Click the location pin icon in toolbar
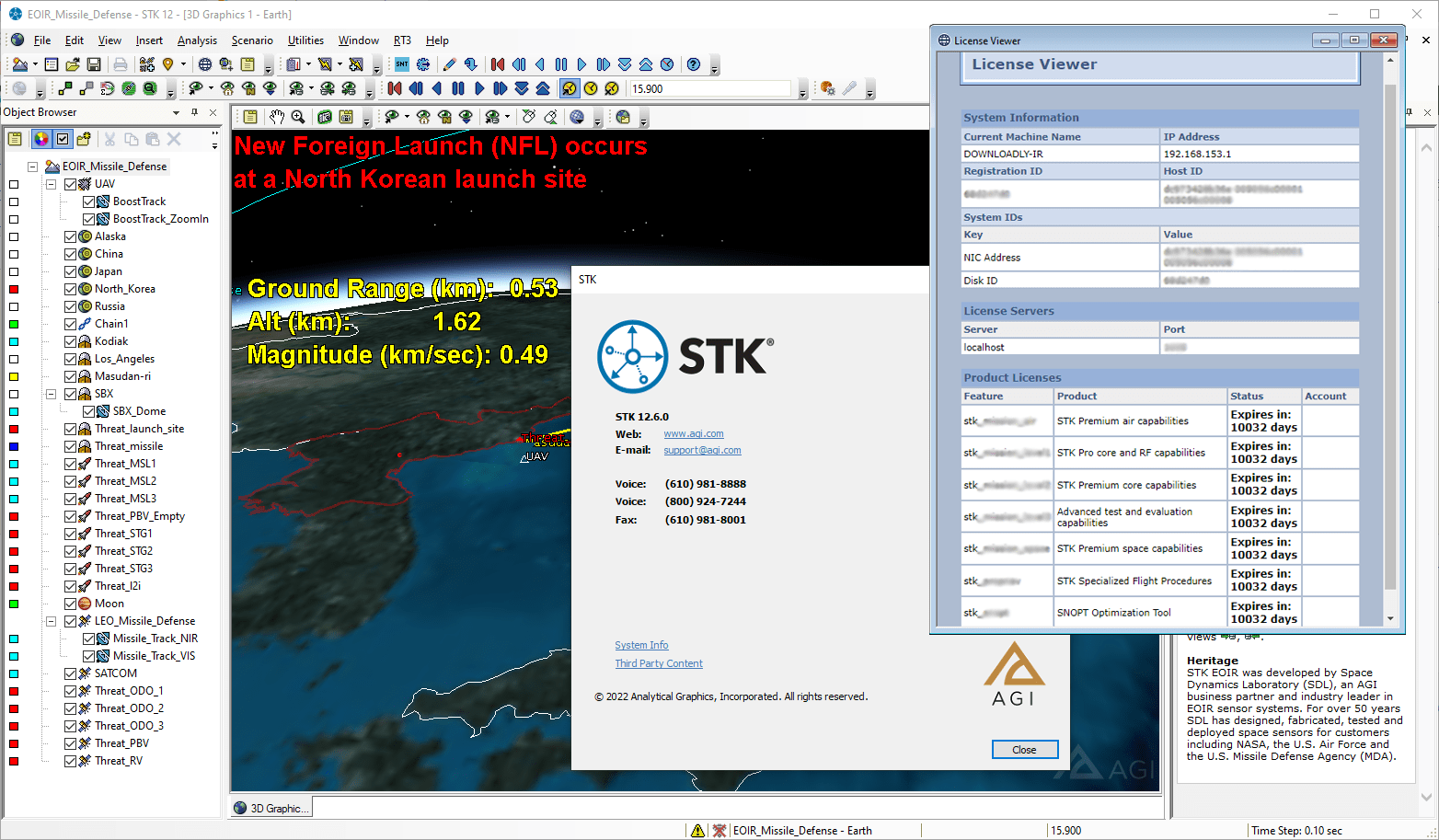The image size is (1439, 840). [168, 64]
